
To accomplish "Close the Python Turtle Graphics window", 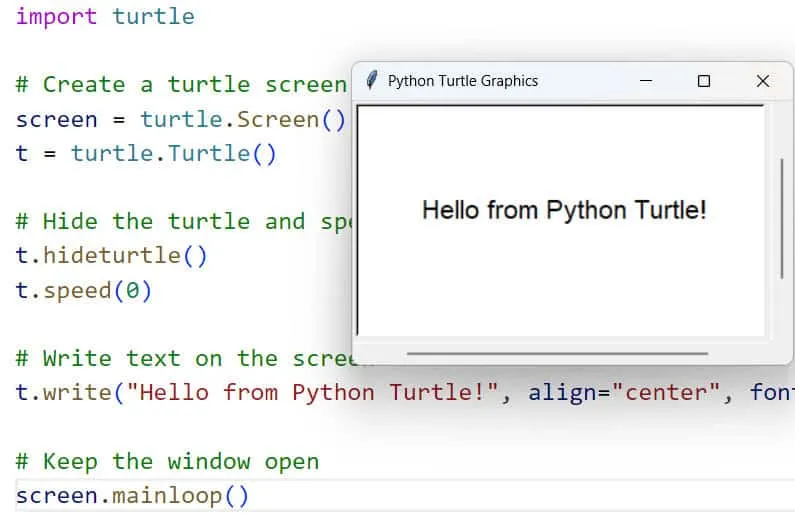I will pyautogui.click(x=762, y=81).
